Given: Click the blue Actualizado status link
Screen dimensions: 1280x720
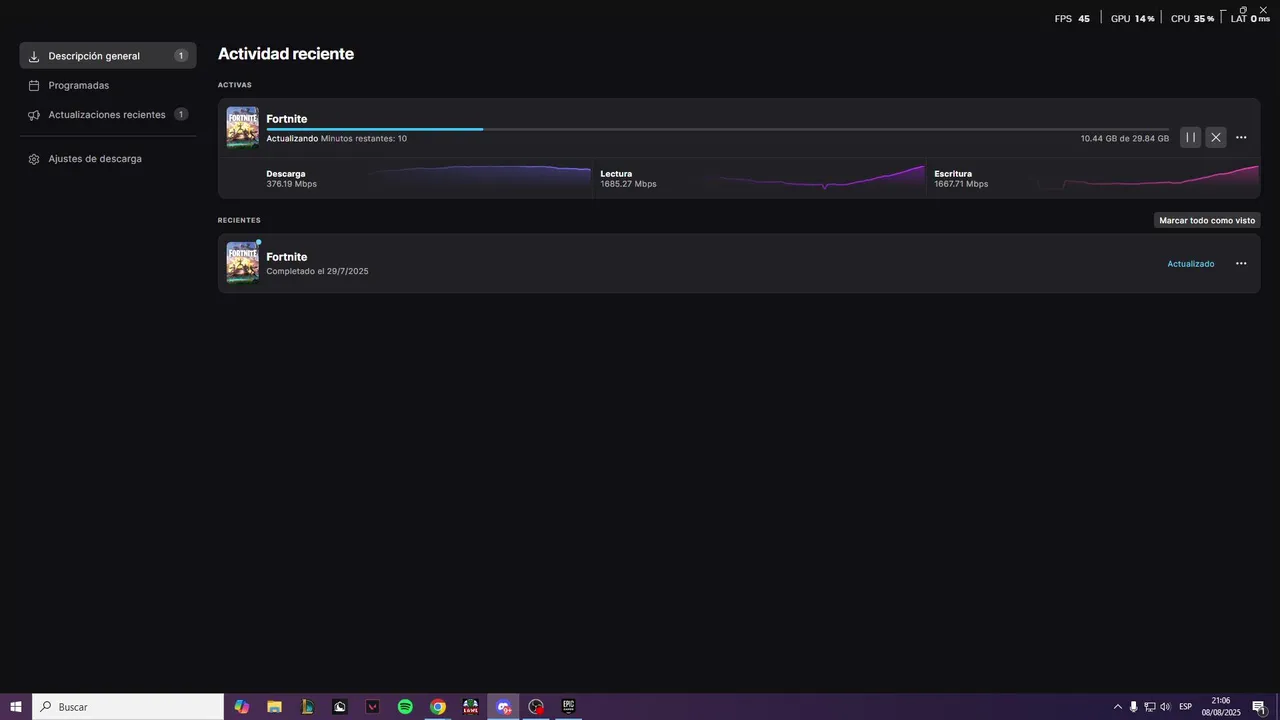Looking at the screenshot, I should click(x=1191, y=264).
